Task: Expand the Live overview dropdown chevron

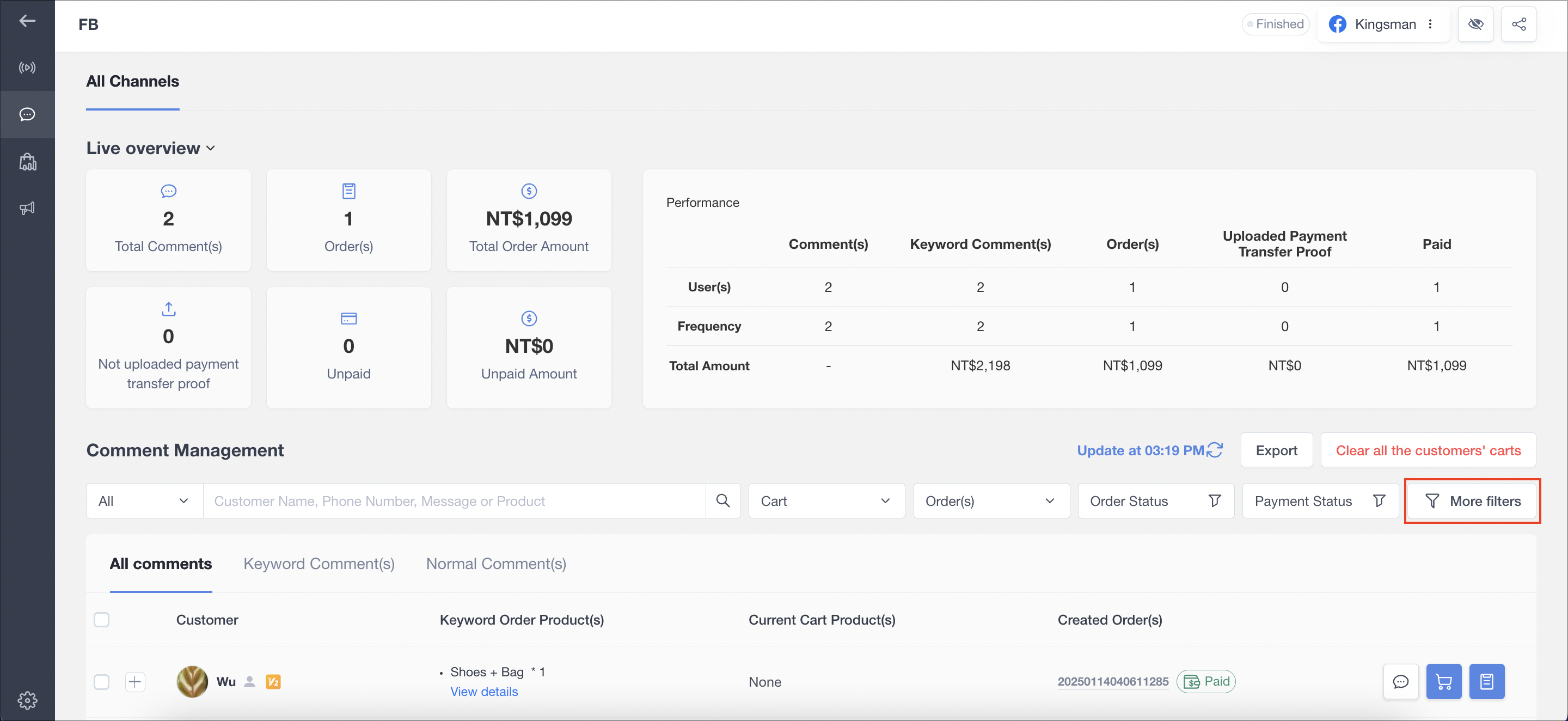Action: [x=211, y=148]
